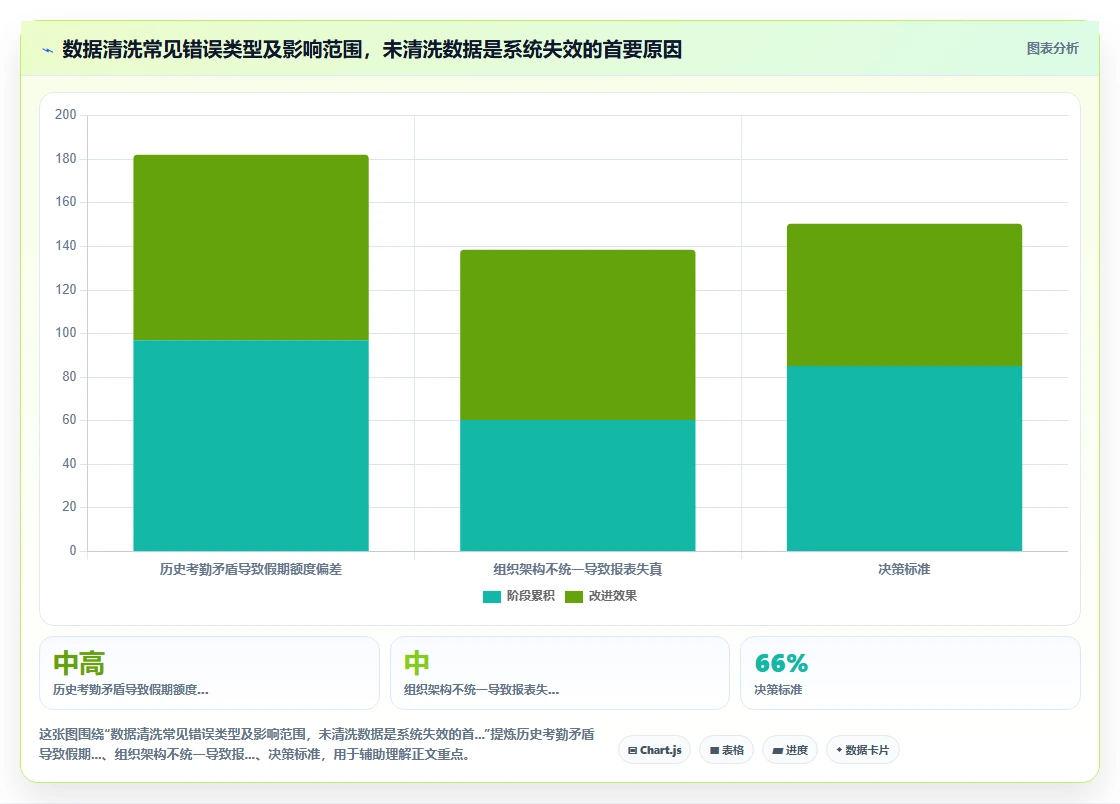Click the axis label 历史考勤矛盾导致假期额度偏差
Viewport: 1120px width, 804px height.
pos(251,569)
